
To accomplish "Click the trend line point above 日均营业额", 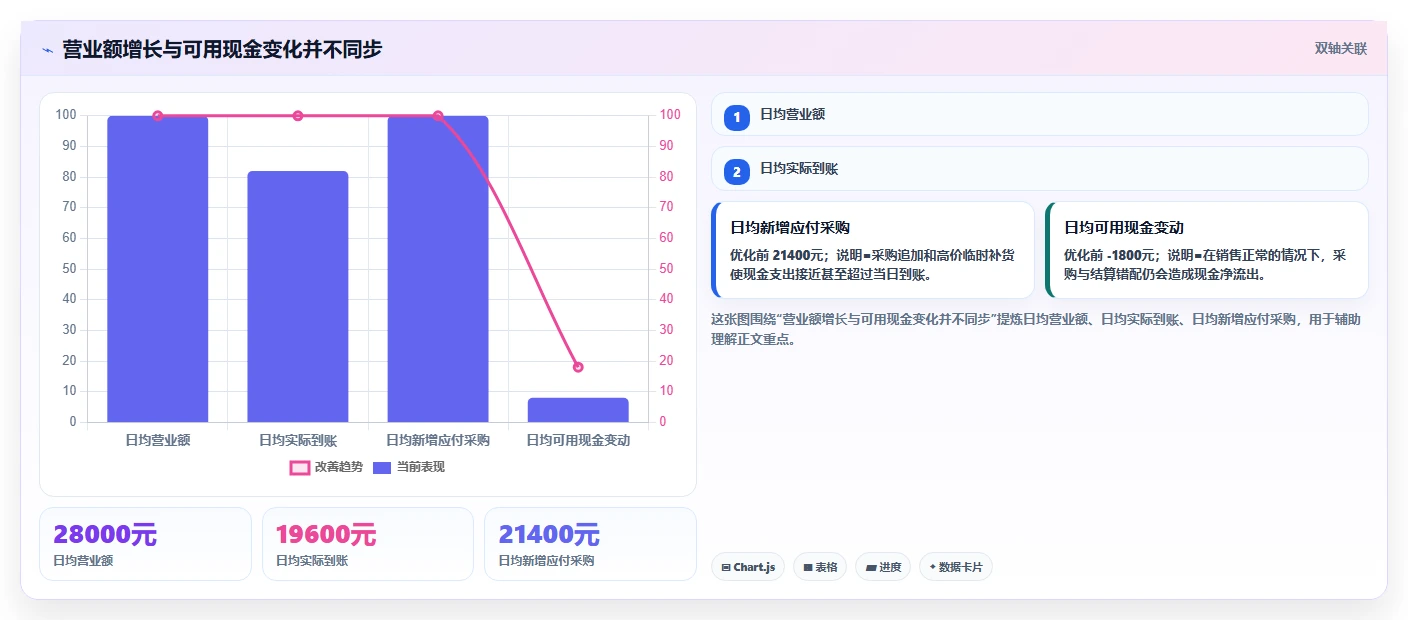I will click(158, 116).
